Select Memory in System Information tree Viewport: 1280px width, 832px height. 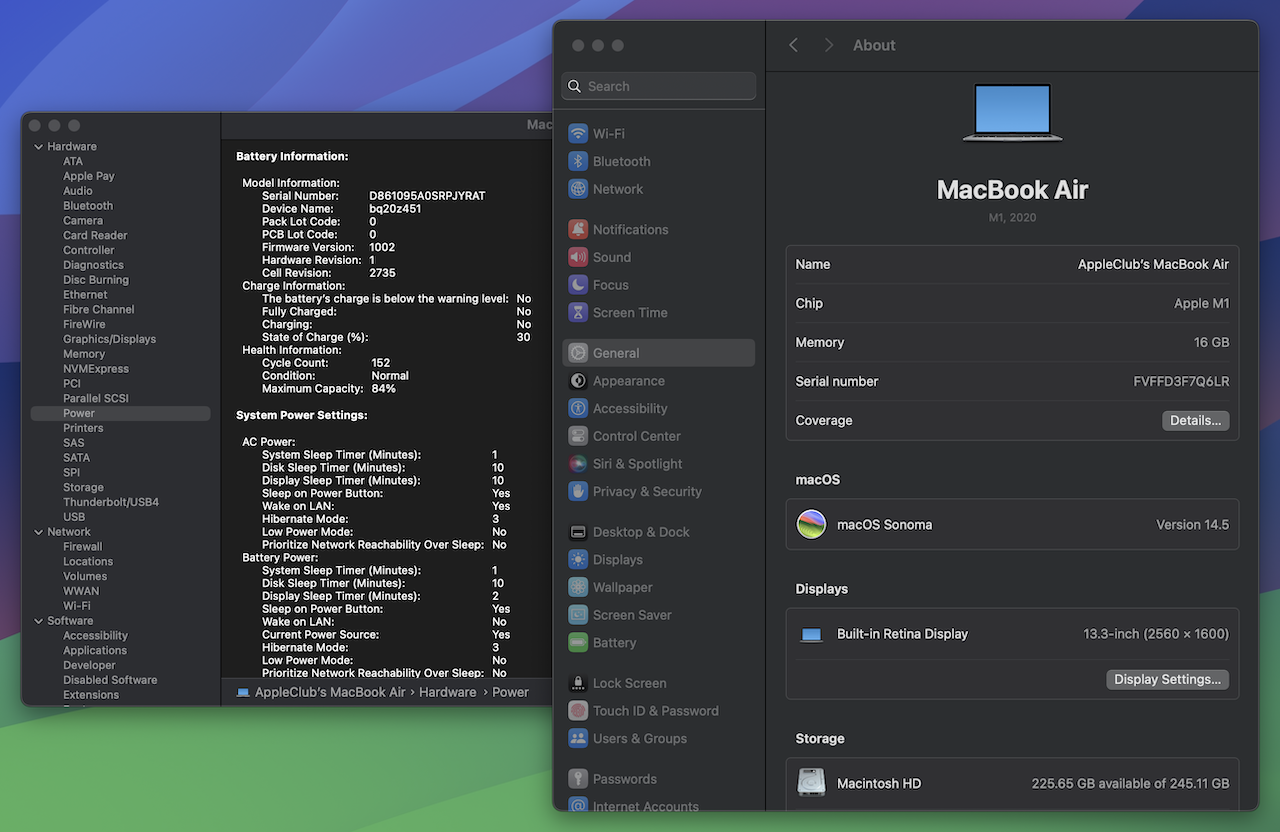[x=84, y=354]
